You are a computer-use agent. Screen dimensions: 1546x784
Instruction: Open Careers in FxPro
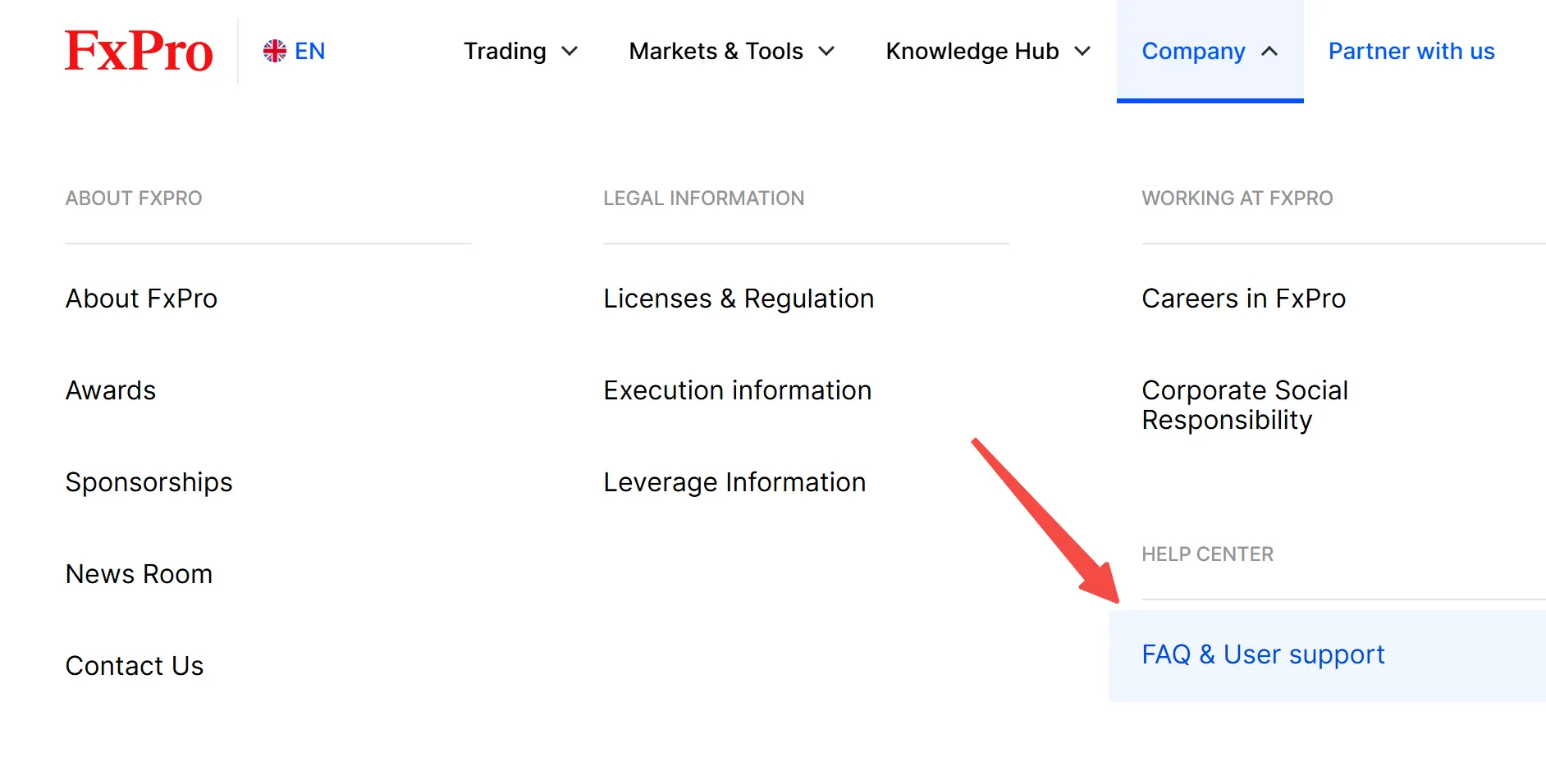click(x=1244, y=299)
